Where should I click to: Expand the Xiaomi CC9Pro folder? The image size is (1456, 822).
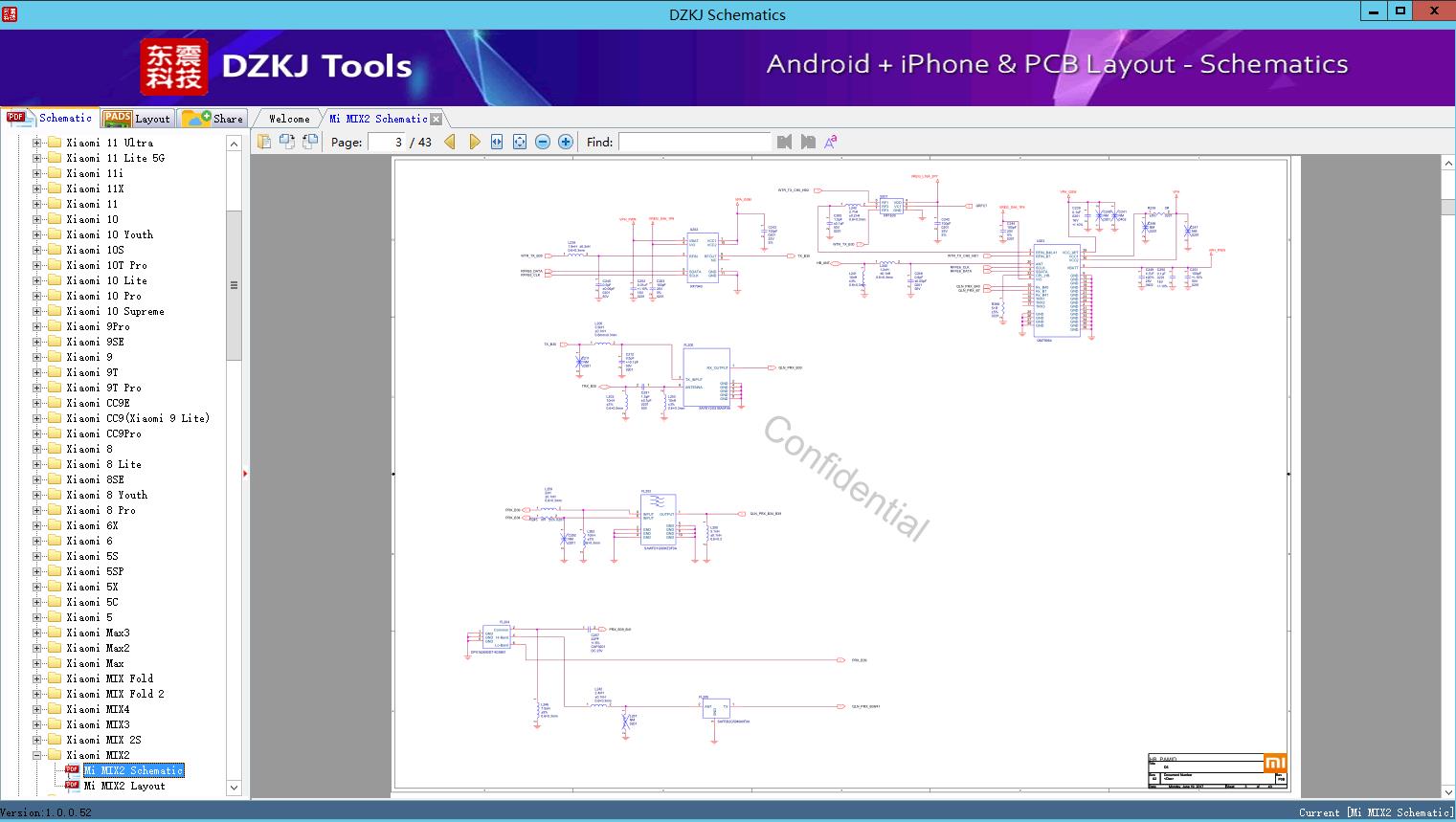click(x=36, y=433)
